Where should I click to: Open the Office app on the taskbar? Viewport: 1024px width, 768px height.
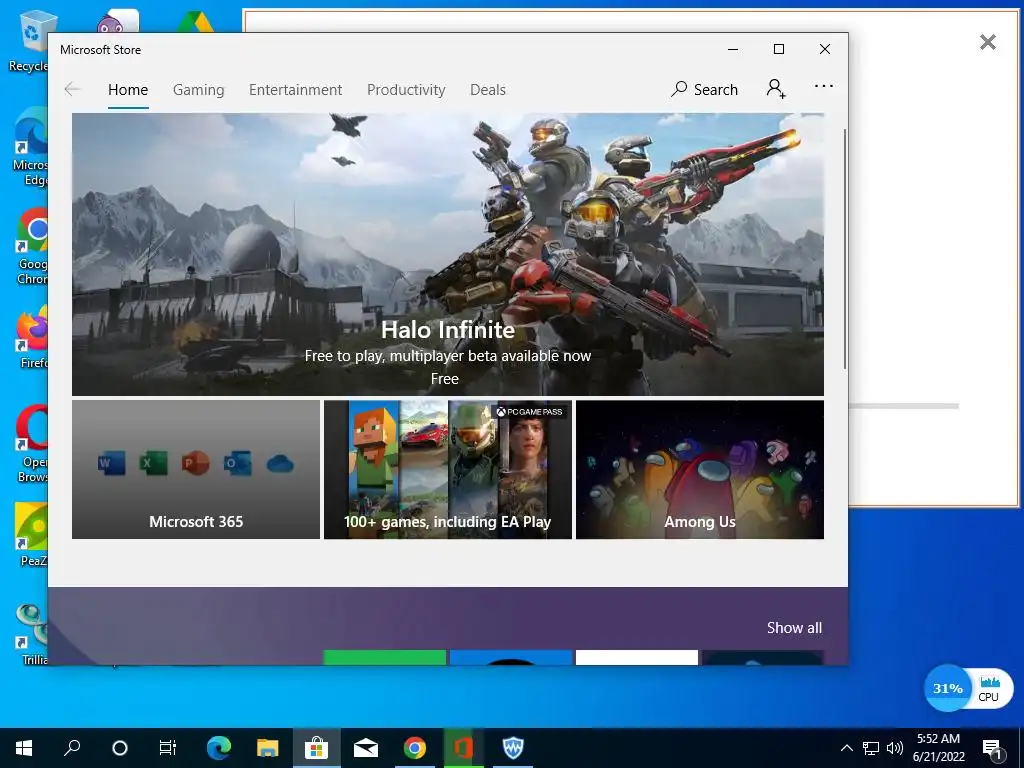tap(463, 748)
